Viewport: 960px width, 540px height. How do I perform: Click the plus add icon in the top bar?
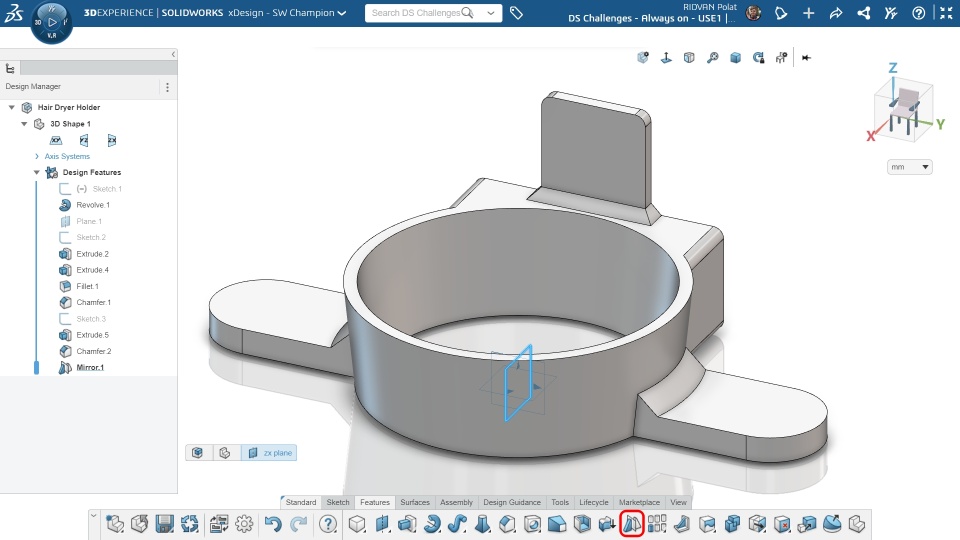(809, 13)
